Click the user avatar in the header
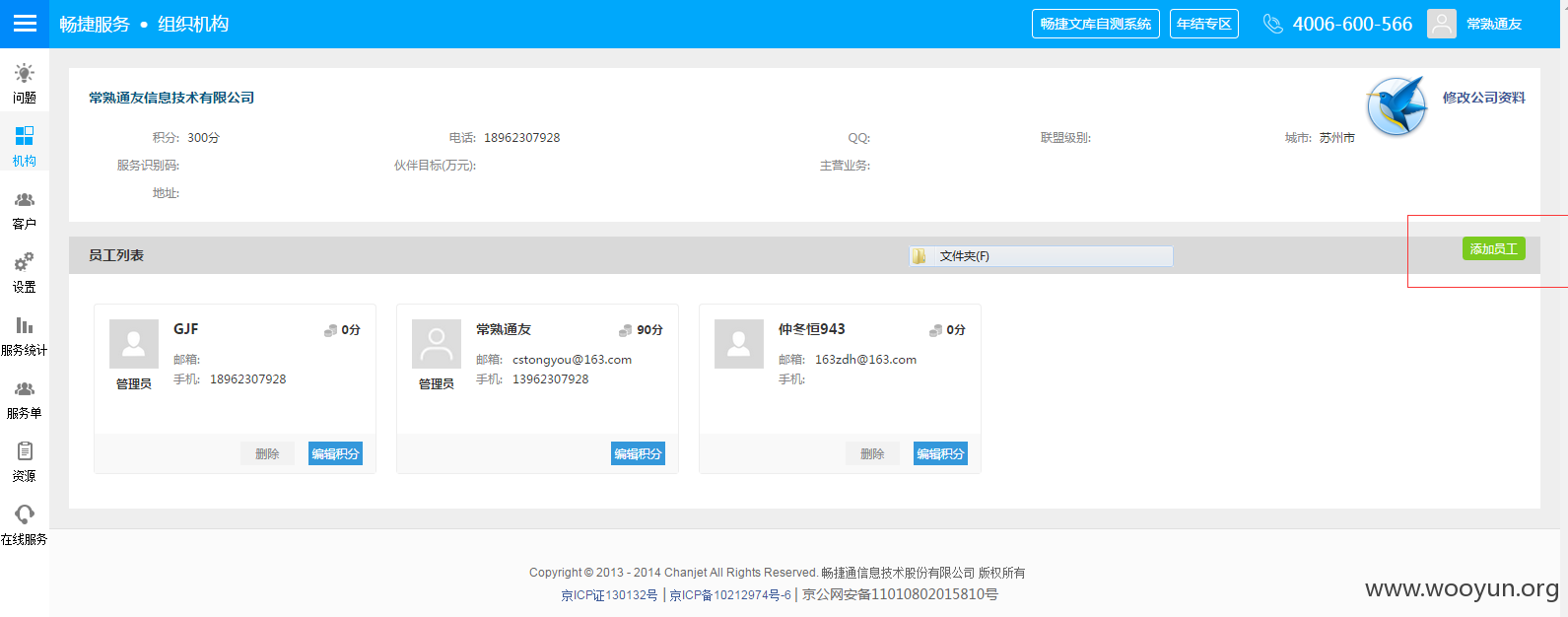Image resolution: width=1568 pixels, height=617 pixels. pos(1442,24)
